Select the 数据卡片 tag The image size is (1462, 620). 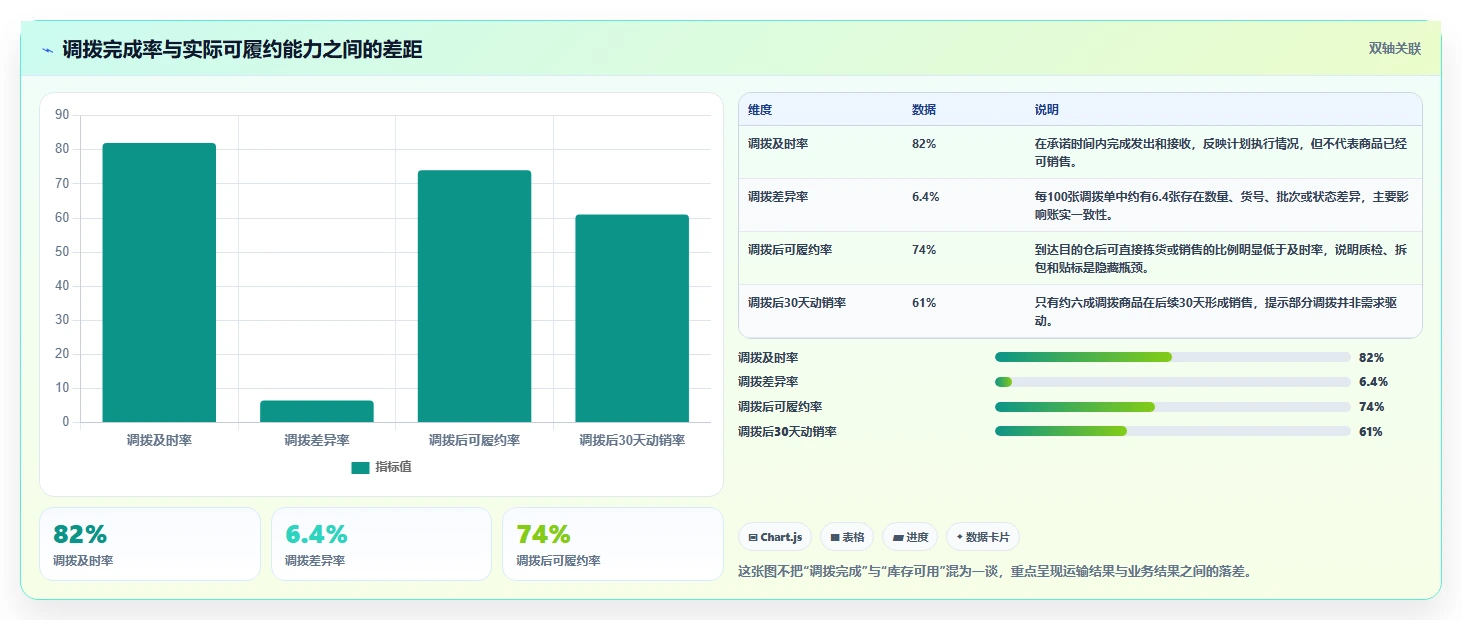[x=983, y=537]
